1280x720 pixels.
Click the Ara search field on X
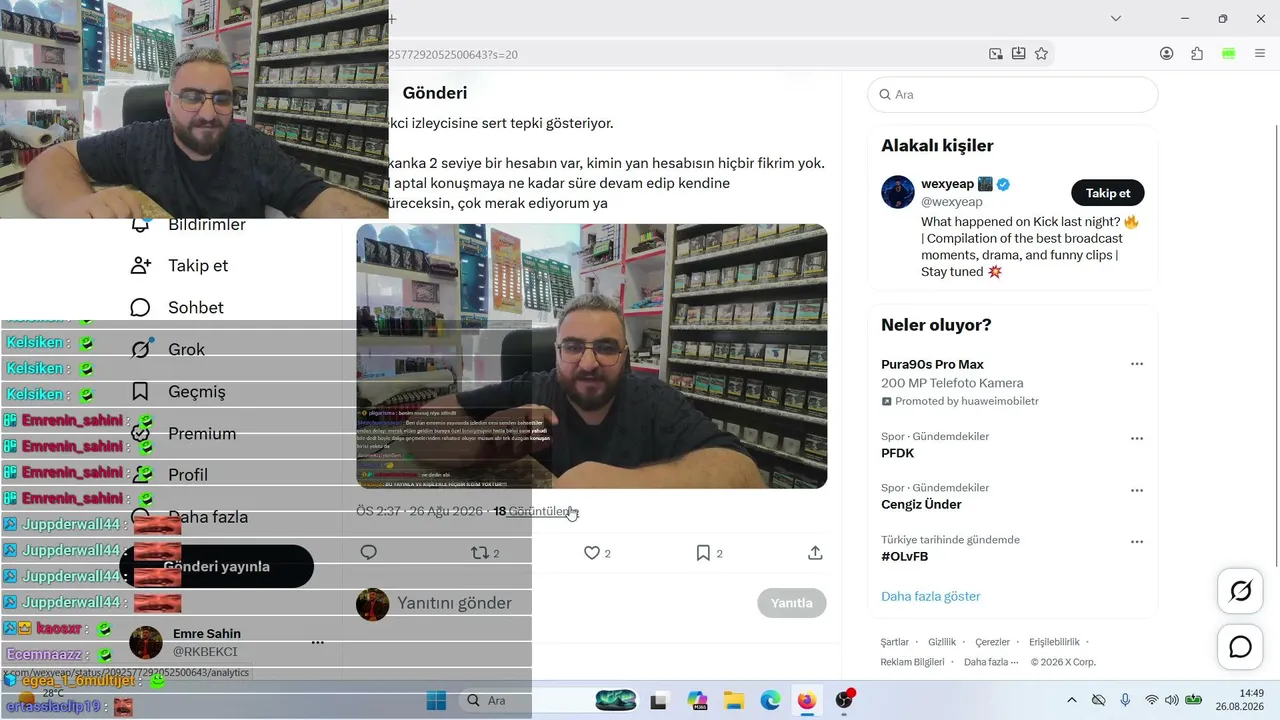(x=1013, y=95)
